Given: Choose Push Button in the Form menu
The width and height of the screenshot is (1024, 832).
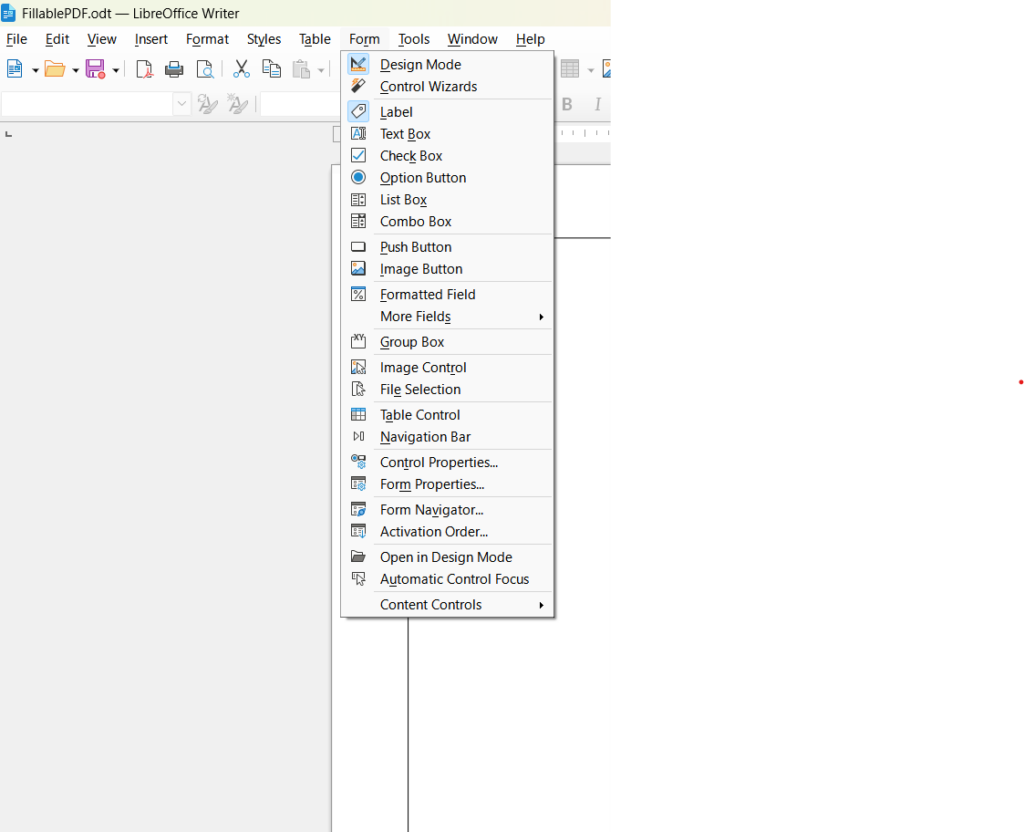Looking at the screenshot, I should pyautogui.click(x=449, y=247).
